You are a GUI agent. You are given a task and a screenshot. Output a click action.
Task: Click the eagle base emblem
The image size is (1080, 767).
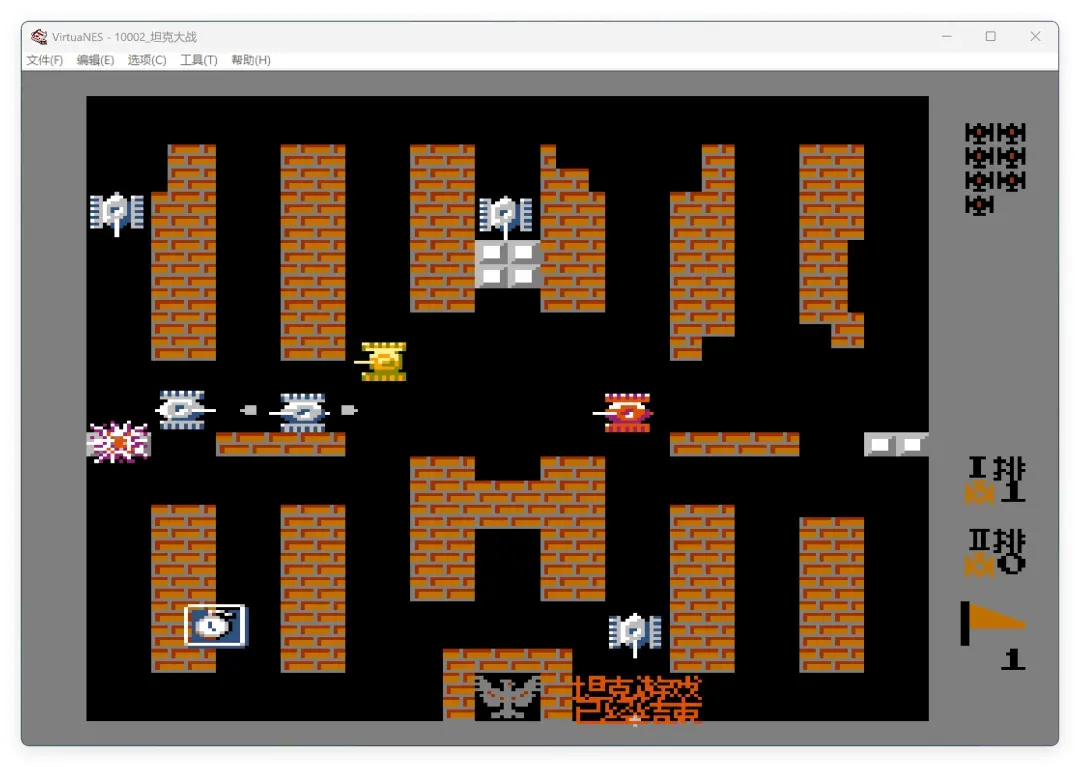[x=508, y=696]
